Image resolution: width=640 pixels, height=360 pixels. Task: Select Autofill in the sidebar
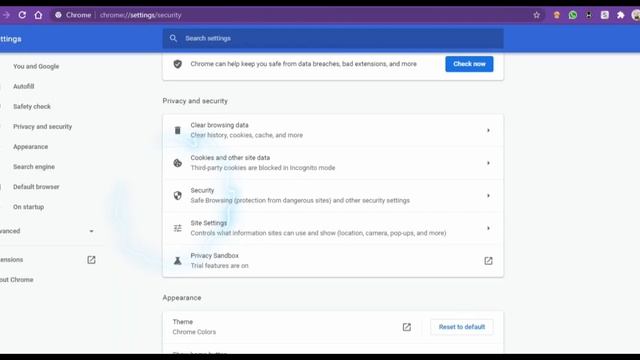(x=24, y=86)
